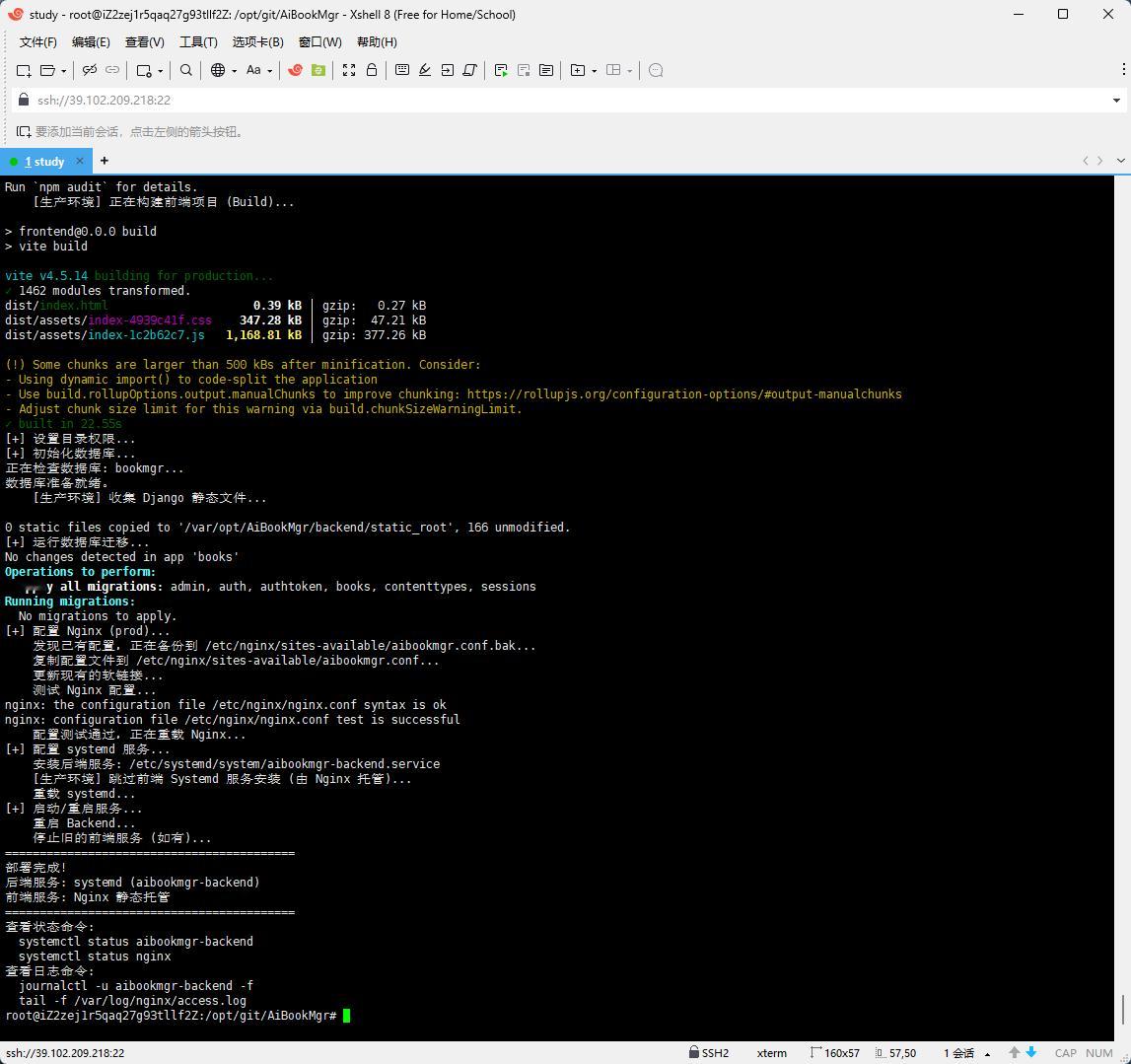Image resolution: width=1131 pixels, height=1064 pixels.
Task: Click the NUM indicator in status bar
Action: coord(1098,1053)
